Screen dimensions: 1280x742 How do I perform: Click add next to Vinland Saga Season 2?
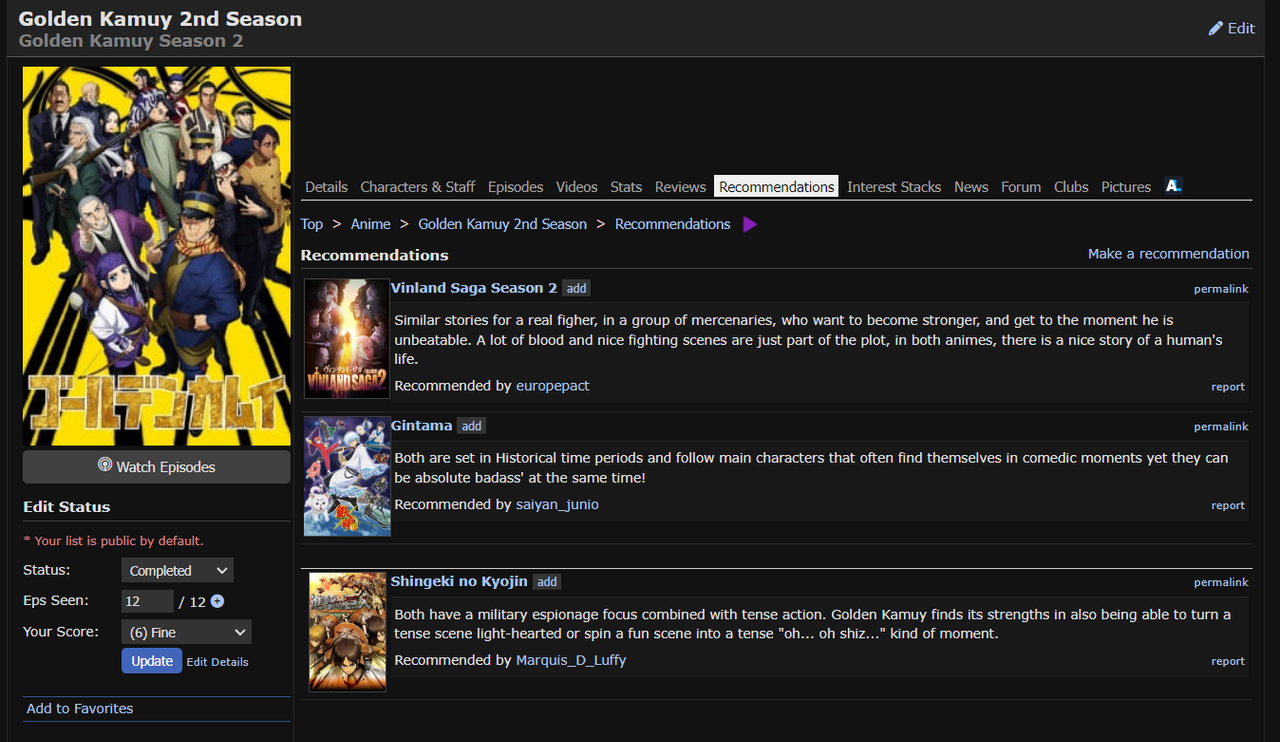576,288
